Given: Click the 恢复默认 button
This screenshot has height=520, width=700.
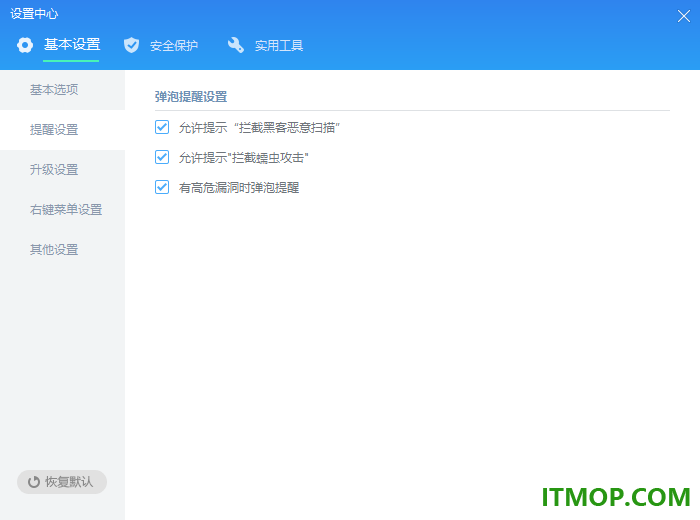Looking at the screenshot, I should tap(62, 482).
